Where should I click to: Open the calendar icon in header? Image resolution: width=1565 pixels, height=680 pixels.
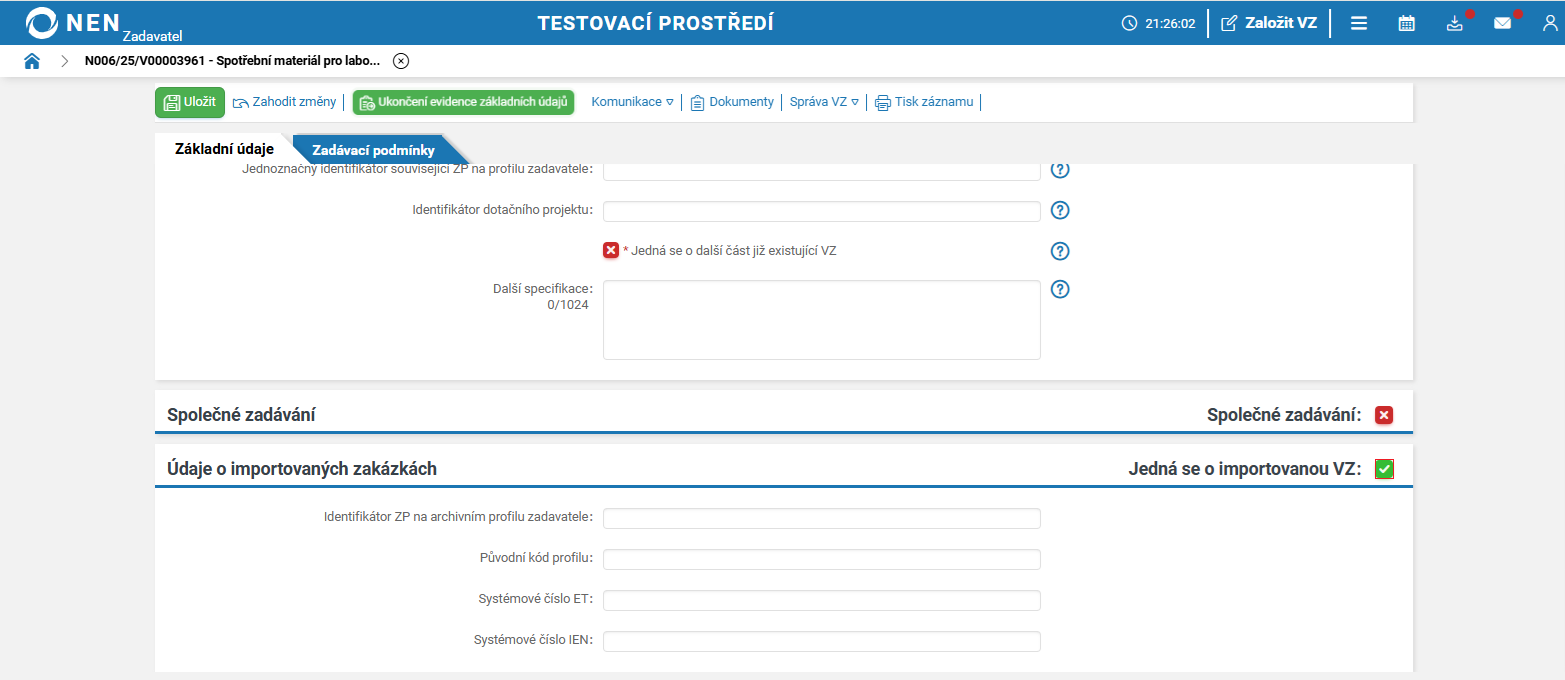point(1406,23)
